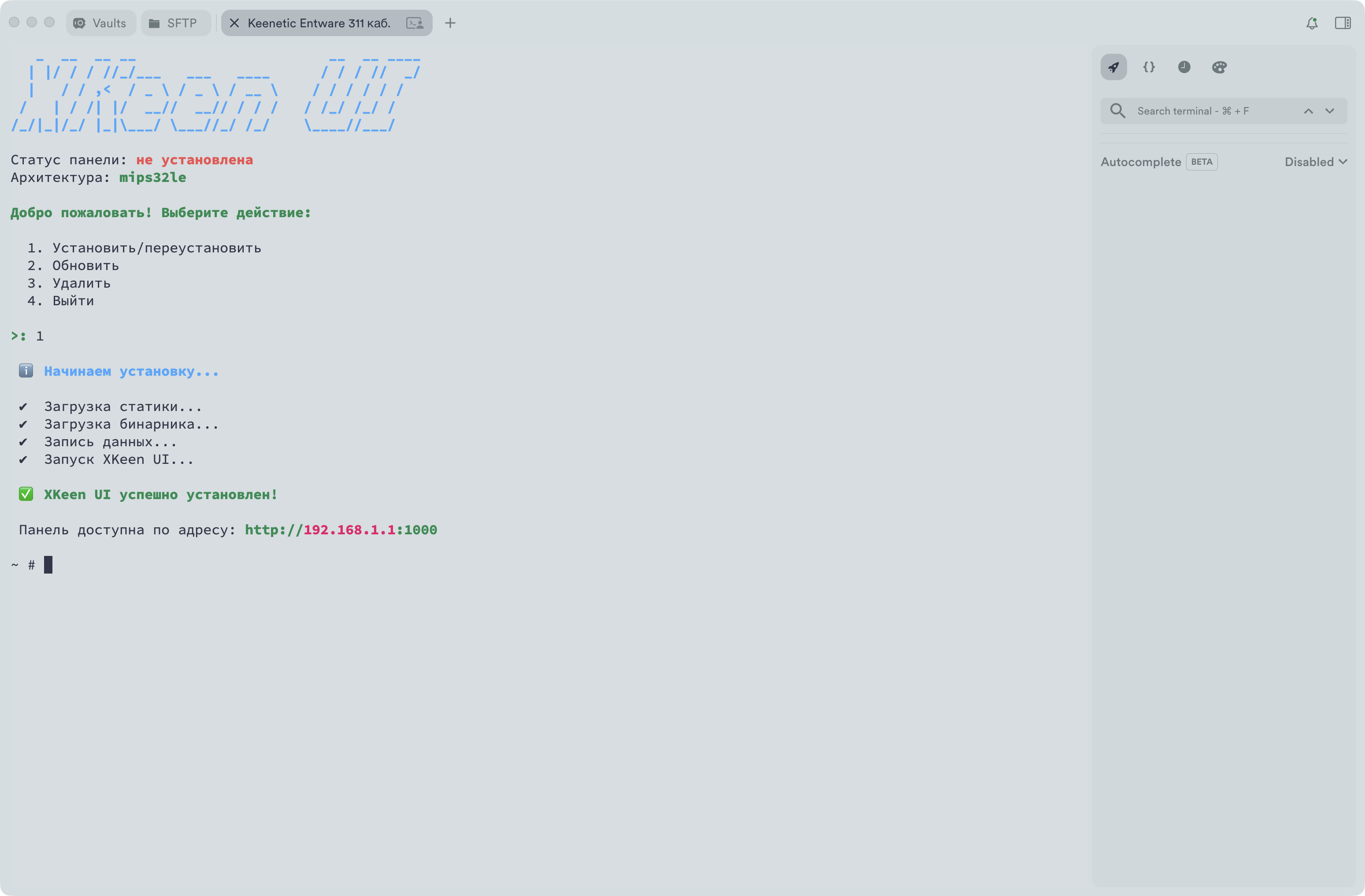Click the SFTP folder icon
Screen dimensions: 1365x896
click(x=154, y=23)
